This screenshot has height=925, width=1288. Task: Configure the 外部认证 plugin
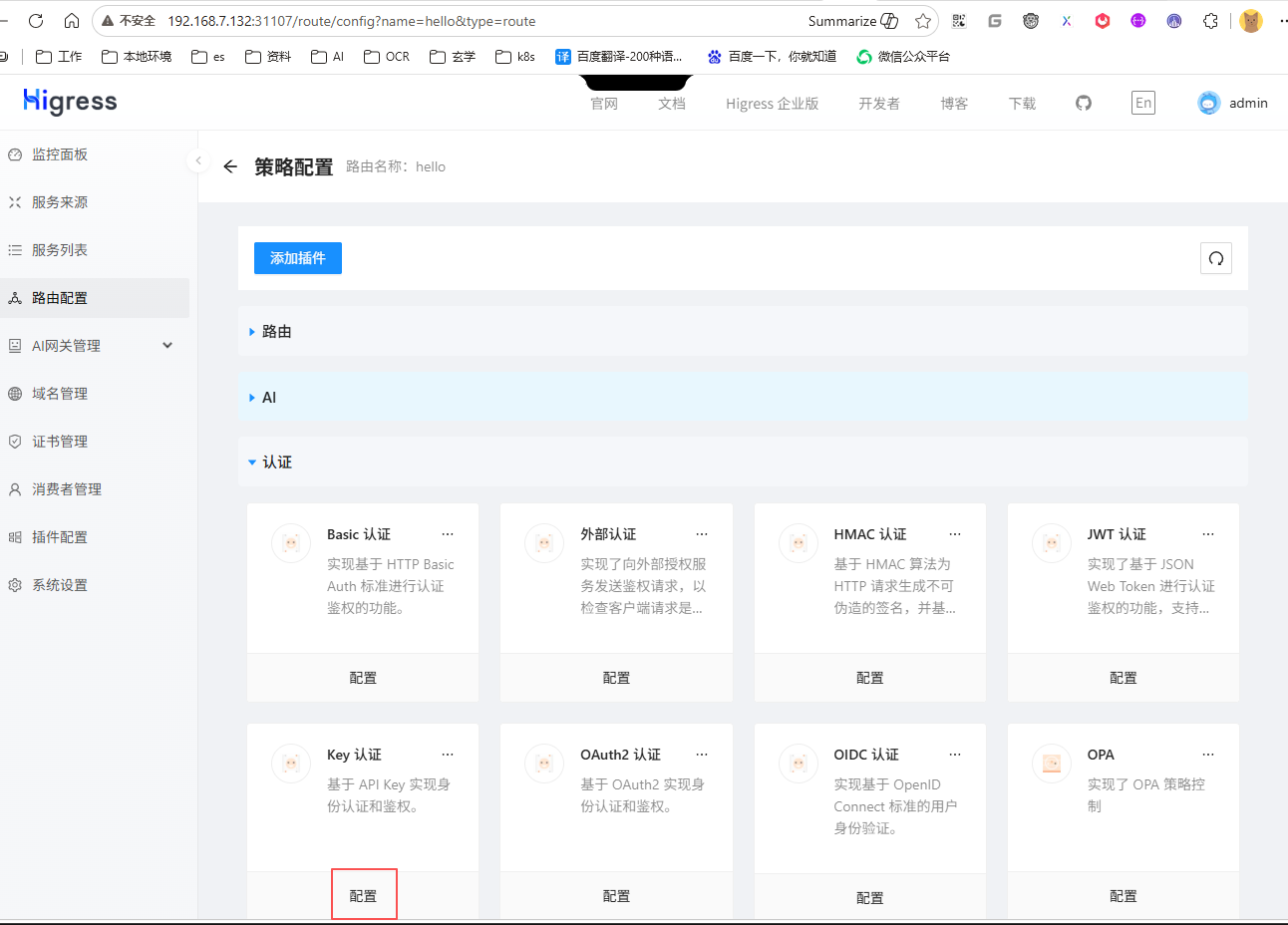point(616,678)
